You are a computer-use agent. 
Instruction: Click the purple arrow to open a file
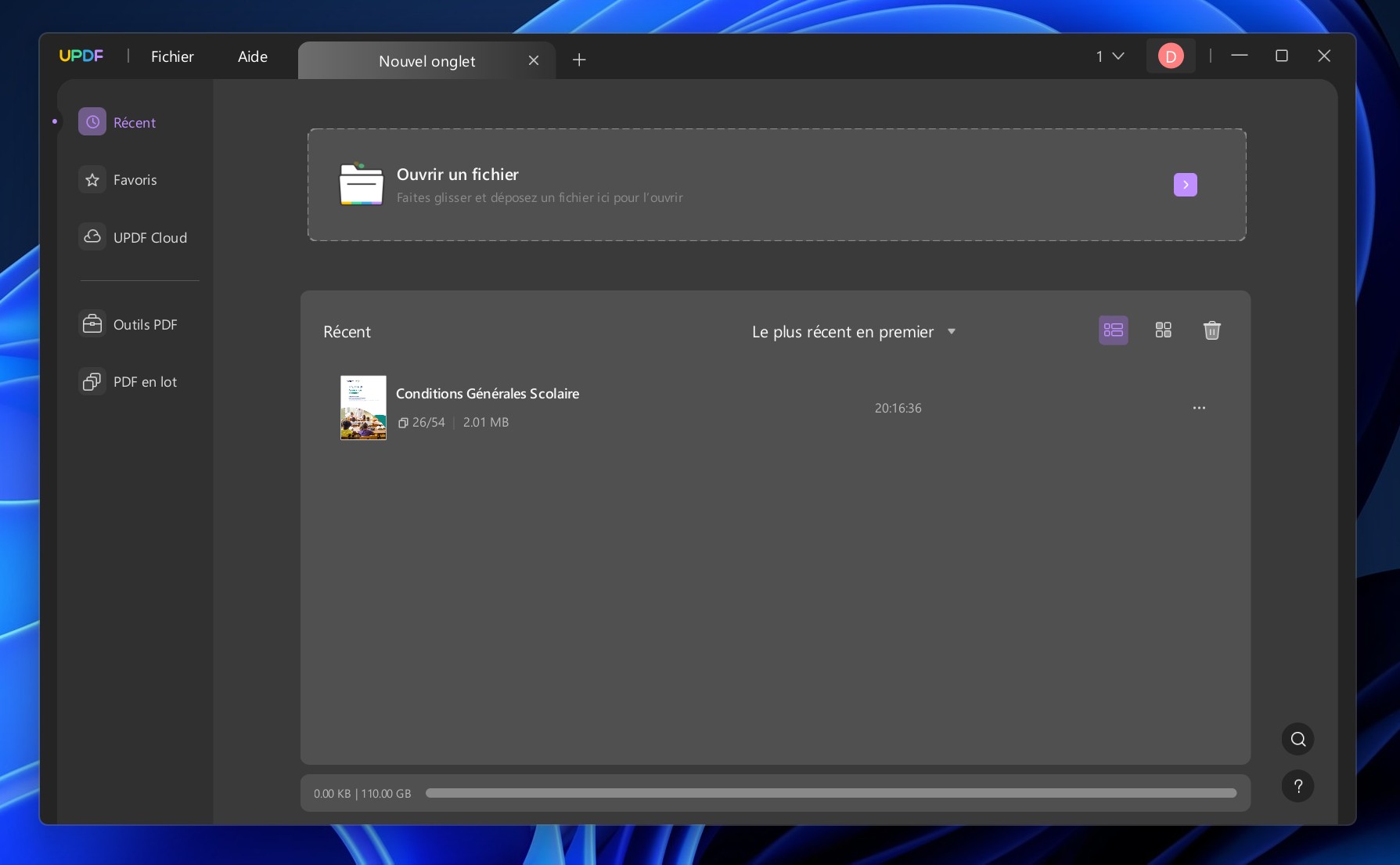point(1185,185)
